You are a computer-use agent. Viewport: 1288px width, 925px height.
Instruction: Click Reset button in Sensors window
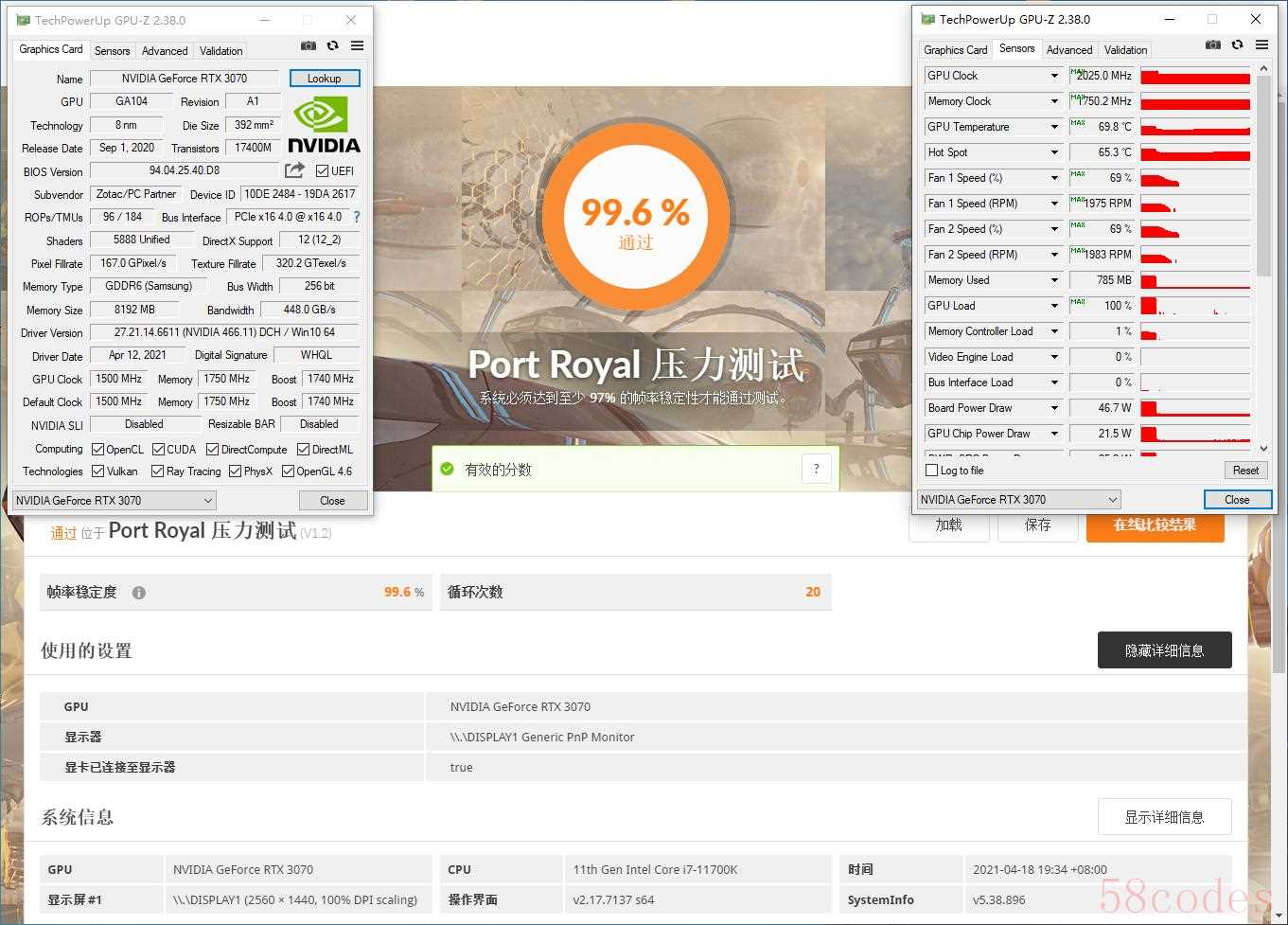coord(1245,471)
